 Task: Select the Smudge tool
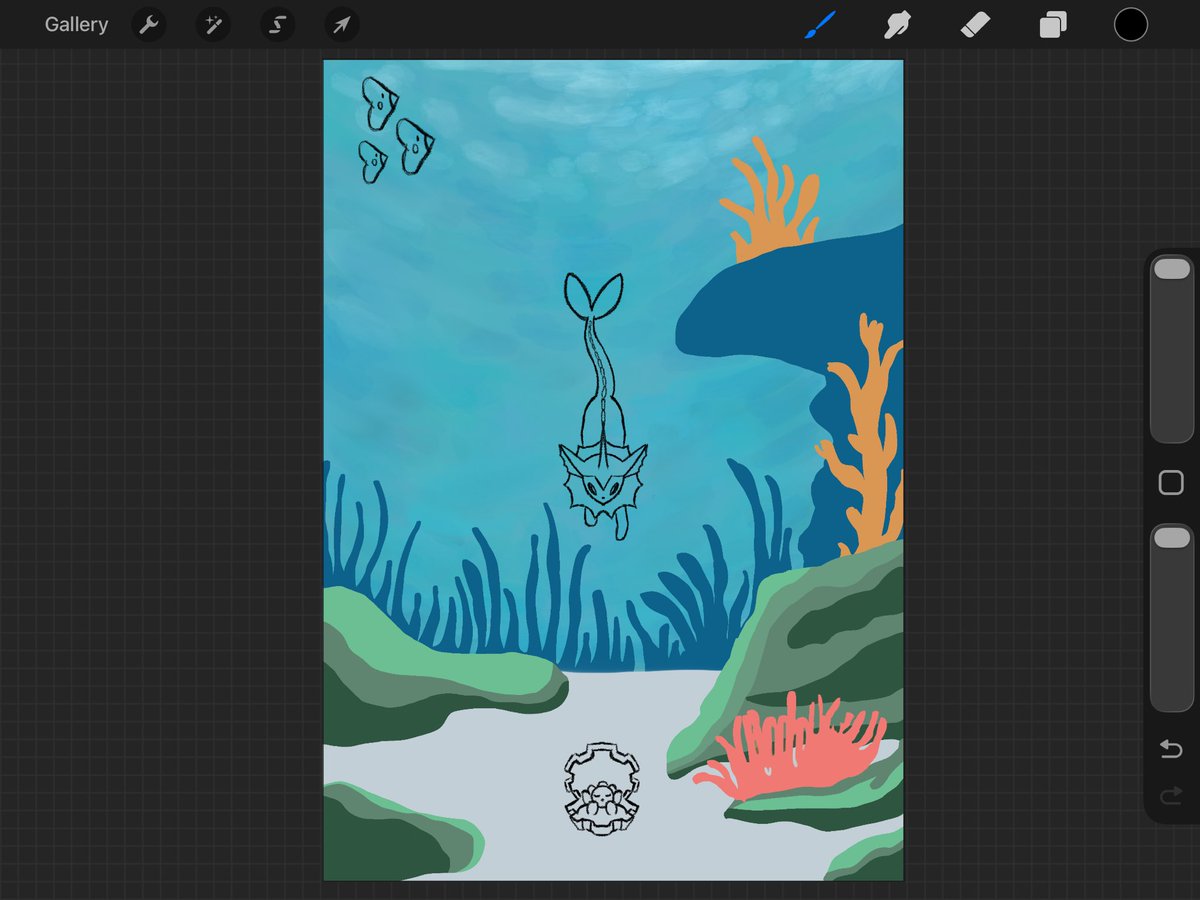897,25
